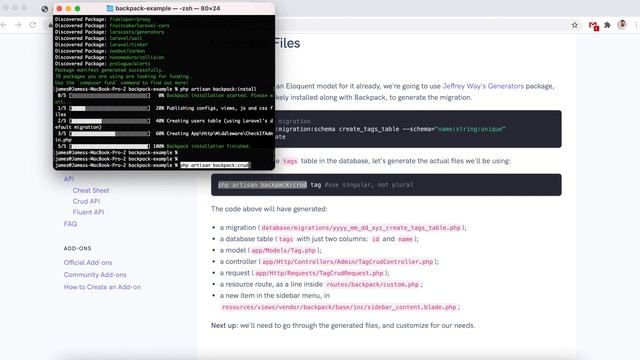Reload the page in the browser
640x360 pixels.
click(33, 25)
